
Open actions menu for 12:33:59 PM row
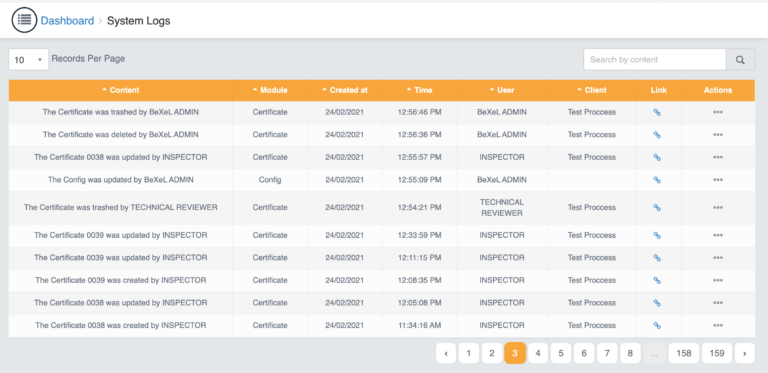718,235
